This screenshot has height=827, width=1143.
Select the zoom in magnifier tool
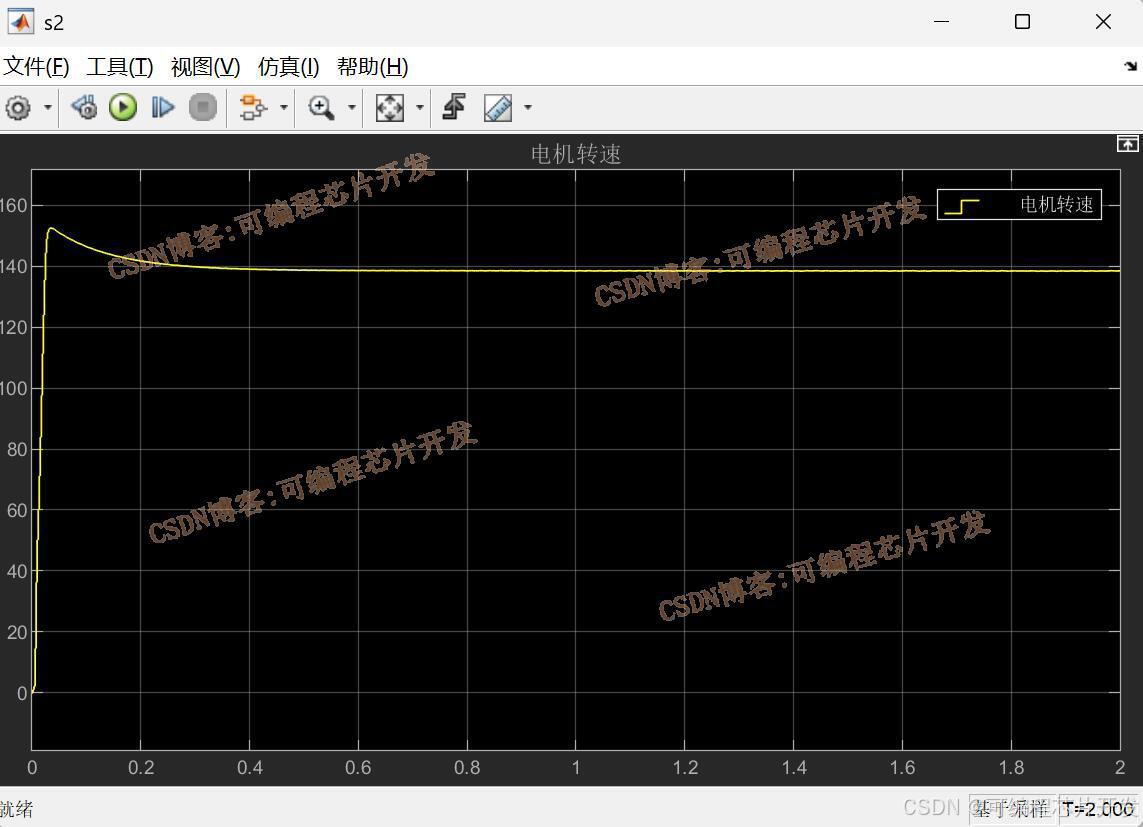[321, 108]
